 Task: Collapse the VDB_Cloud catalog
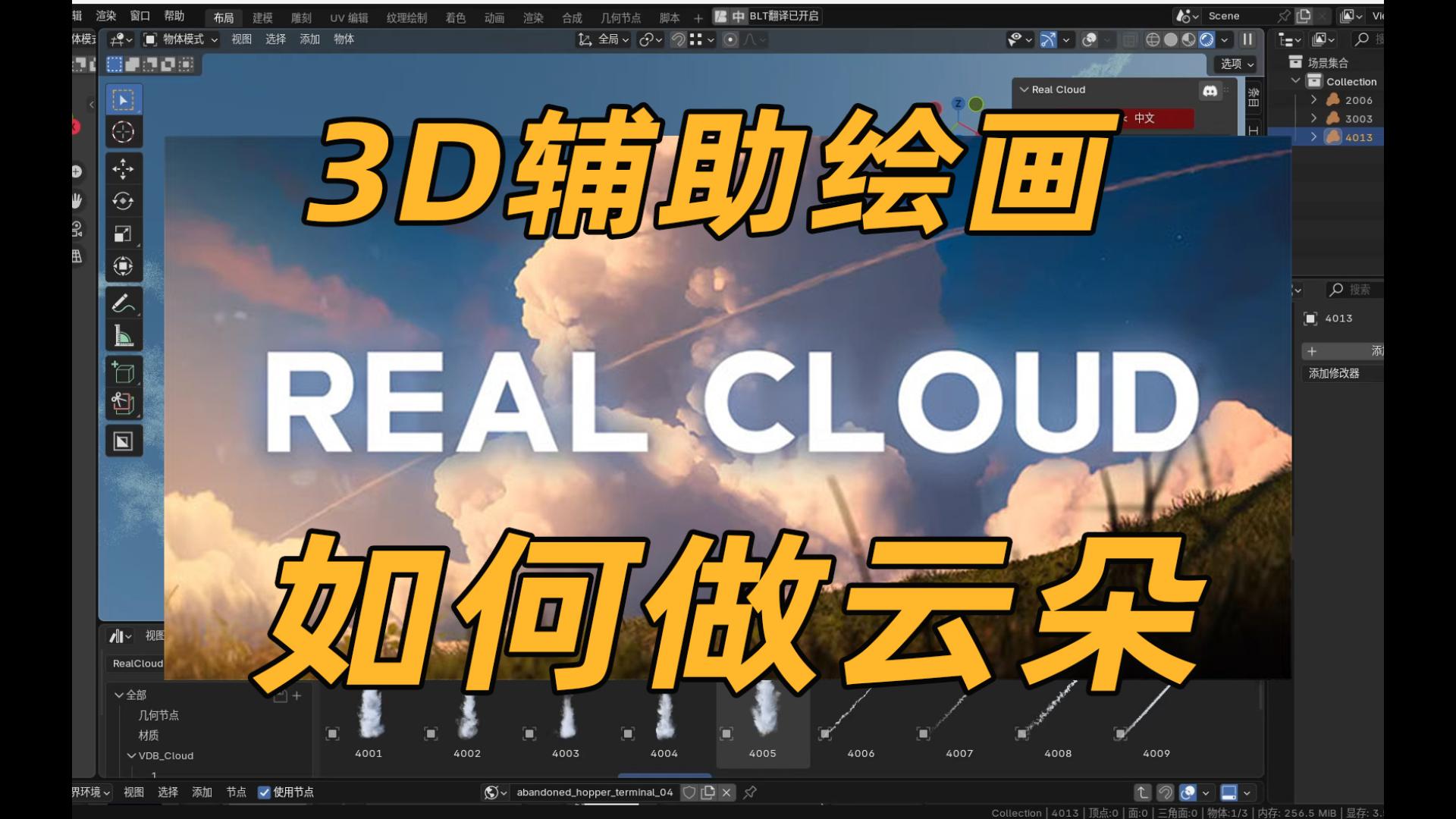131,756
